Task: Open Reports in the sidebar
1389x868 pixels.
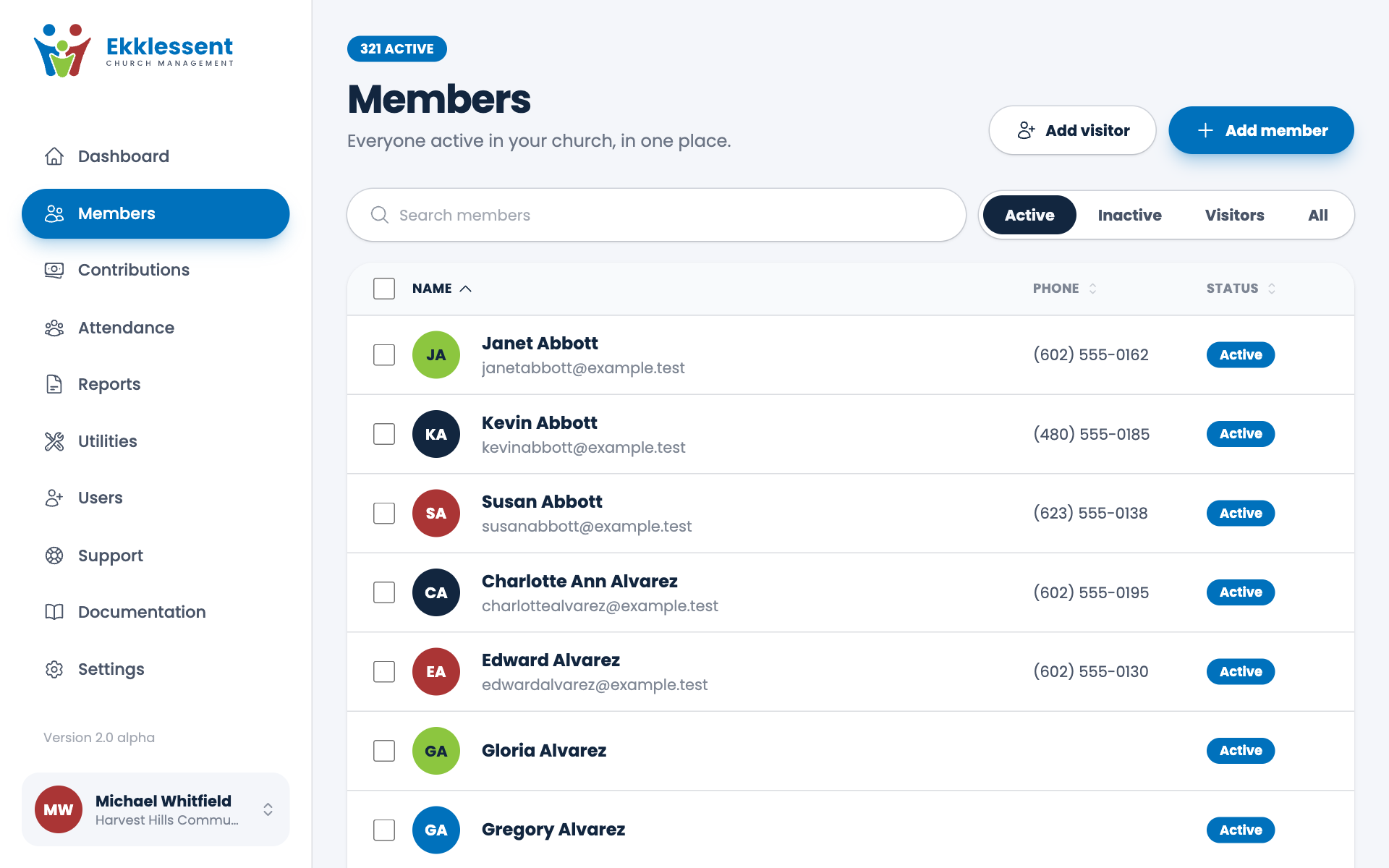Action: 156,384
